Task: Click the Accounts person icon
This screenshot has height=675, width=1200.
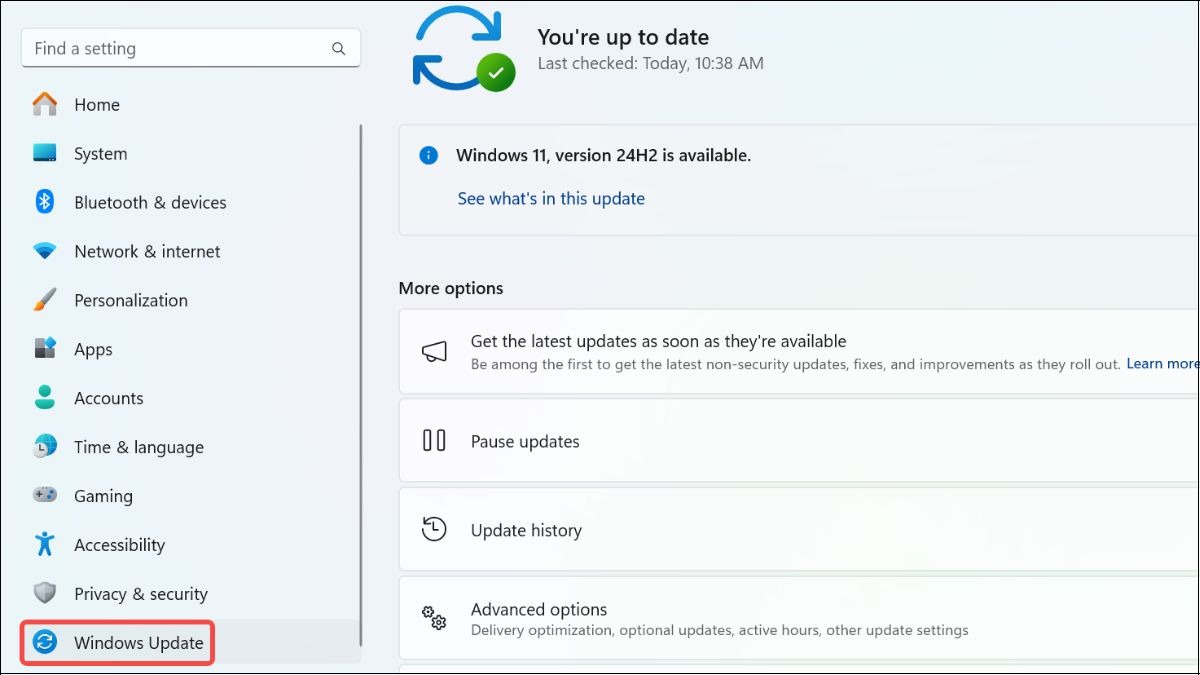Action: click(45, 398)
